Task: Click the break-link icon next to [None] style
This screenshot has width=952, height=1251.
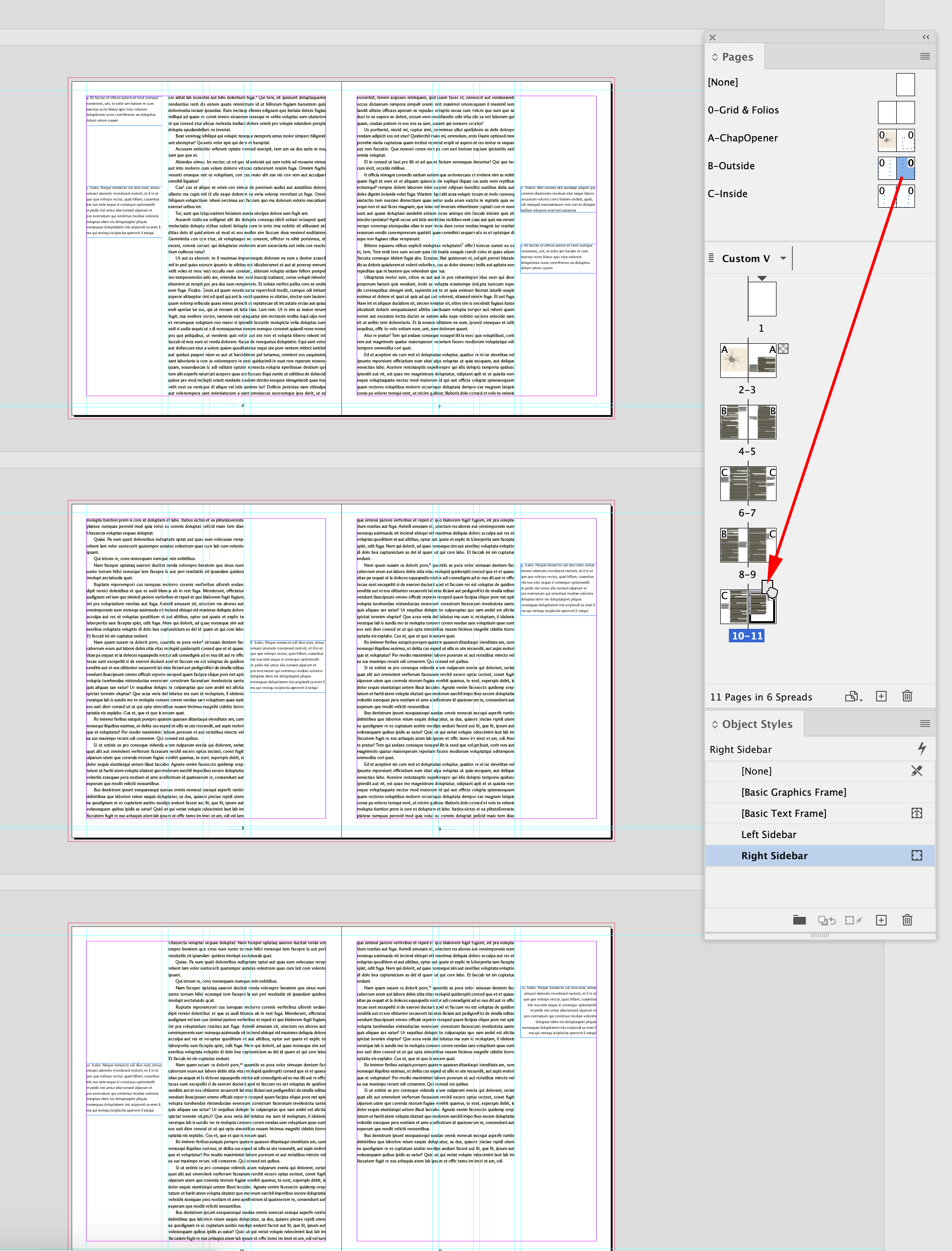Action: coord(917,771)
